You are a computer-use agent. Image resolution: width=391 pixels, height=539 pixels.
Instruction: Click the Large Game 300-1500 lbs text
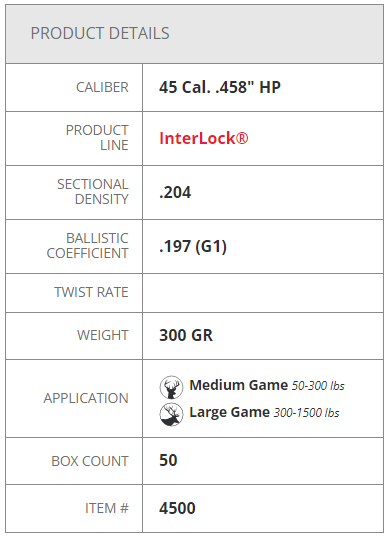264,412
